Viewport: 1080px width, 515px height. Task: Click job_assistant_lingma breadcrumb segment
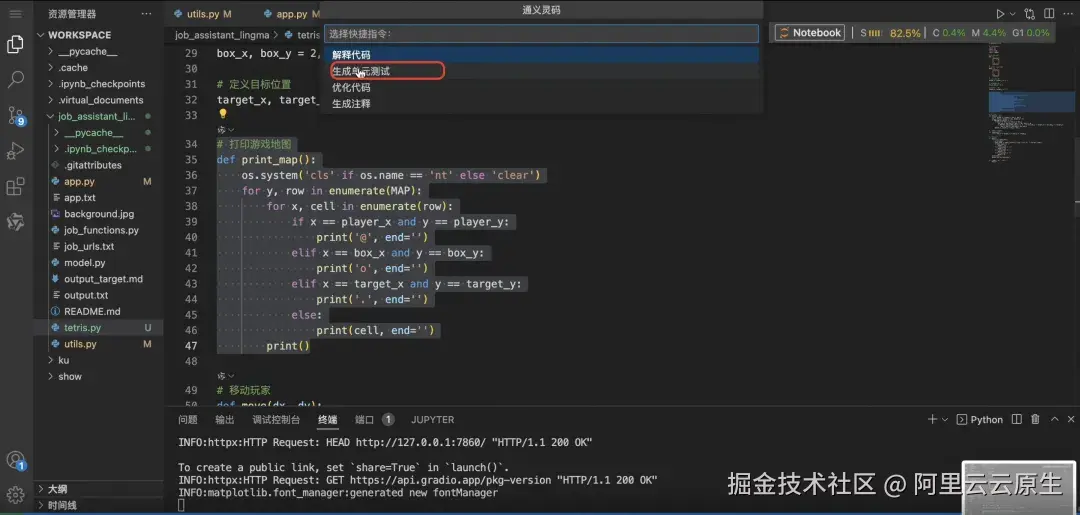[222, 34]
